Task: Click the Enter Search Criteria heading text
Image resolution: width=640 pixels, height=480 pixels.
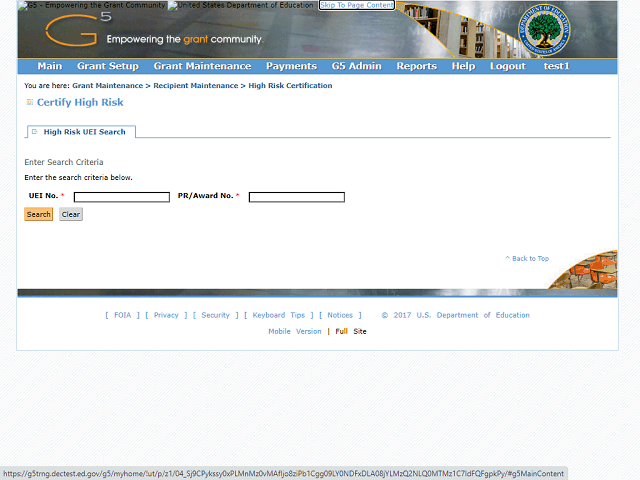Action: (64, 162)
